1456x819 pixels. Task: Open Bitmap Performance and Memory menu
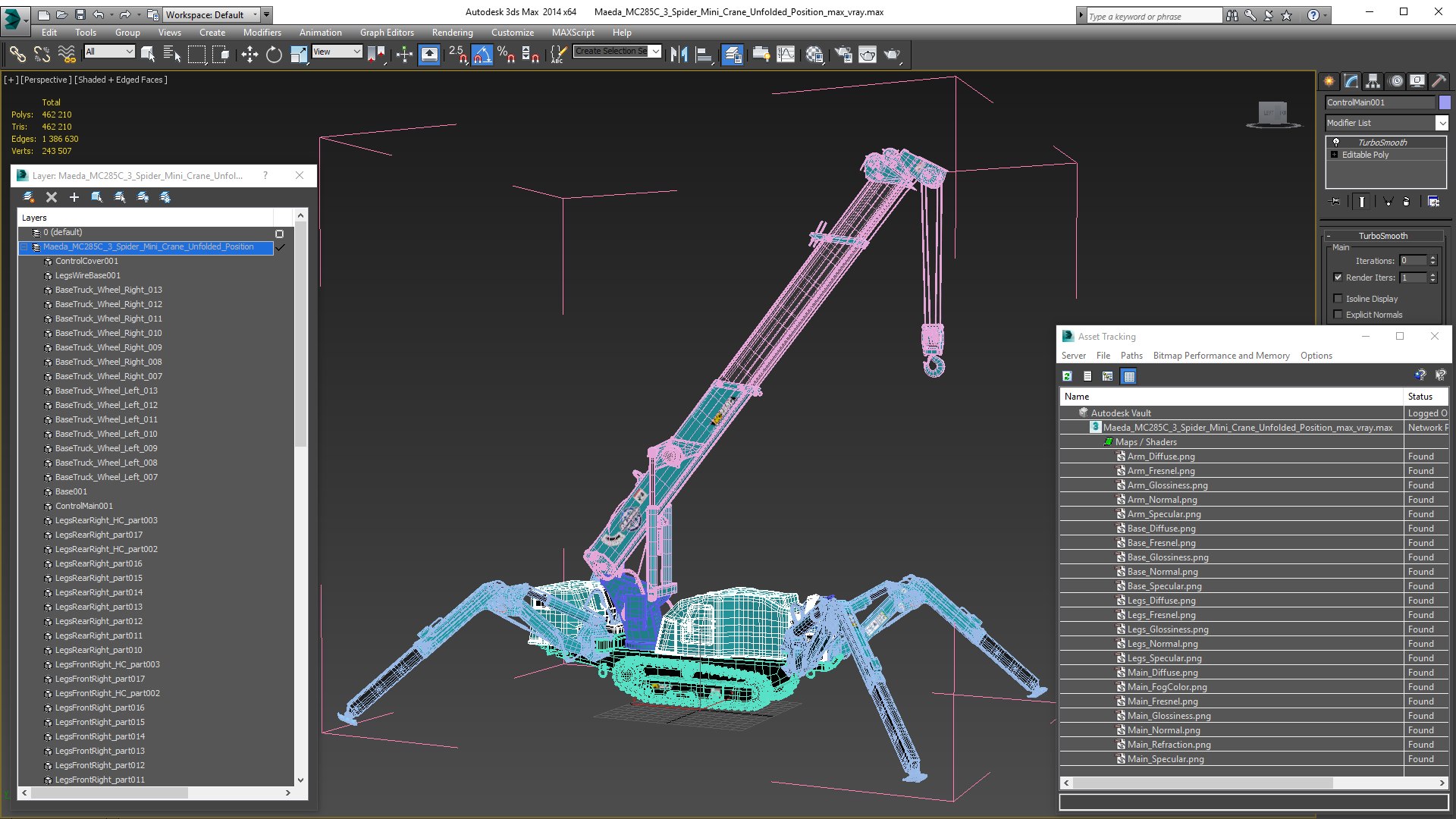pyautogui.click(x=1221, y=356)
